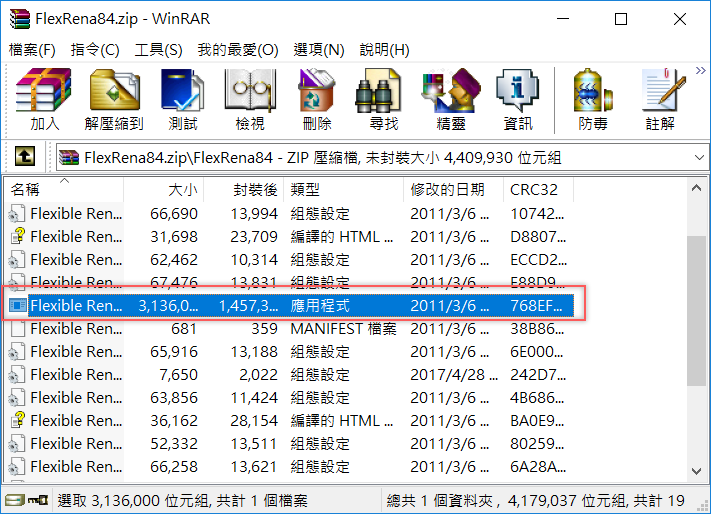The image size is (711, 514).
Task: Click the key icon in status bar
Action: 38,500
